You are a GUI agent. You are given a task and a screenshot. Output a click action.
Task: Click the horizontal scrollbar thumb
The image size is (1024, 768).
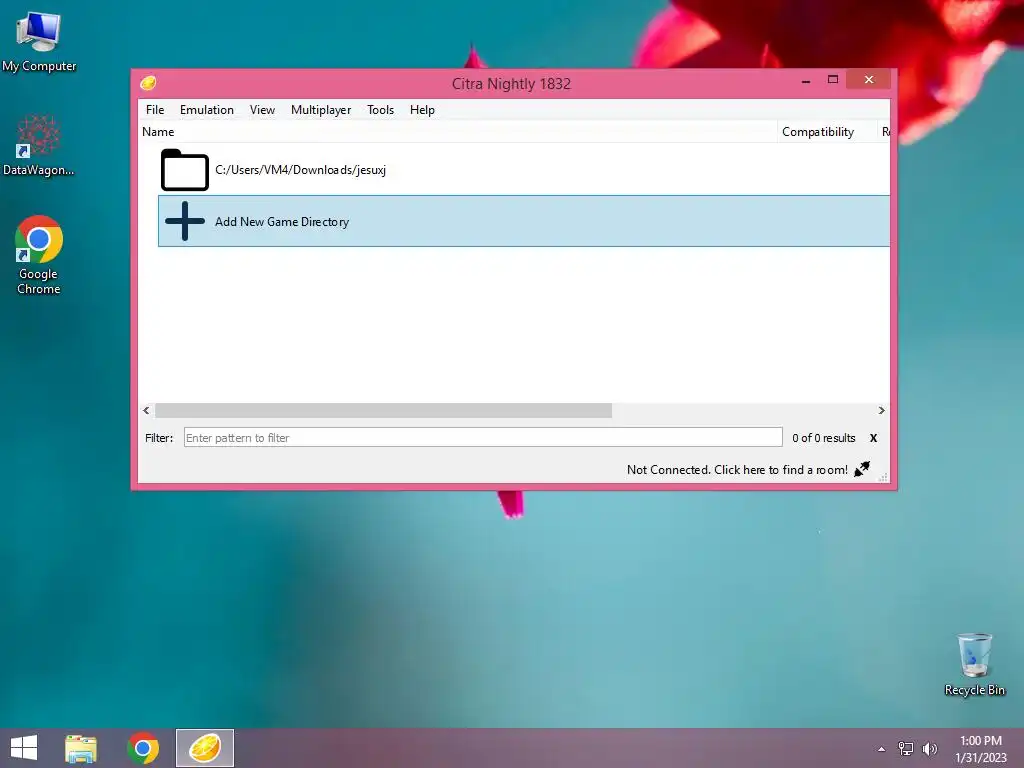383,410
